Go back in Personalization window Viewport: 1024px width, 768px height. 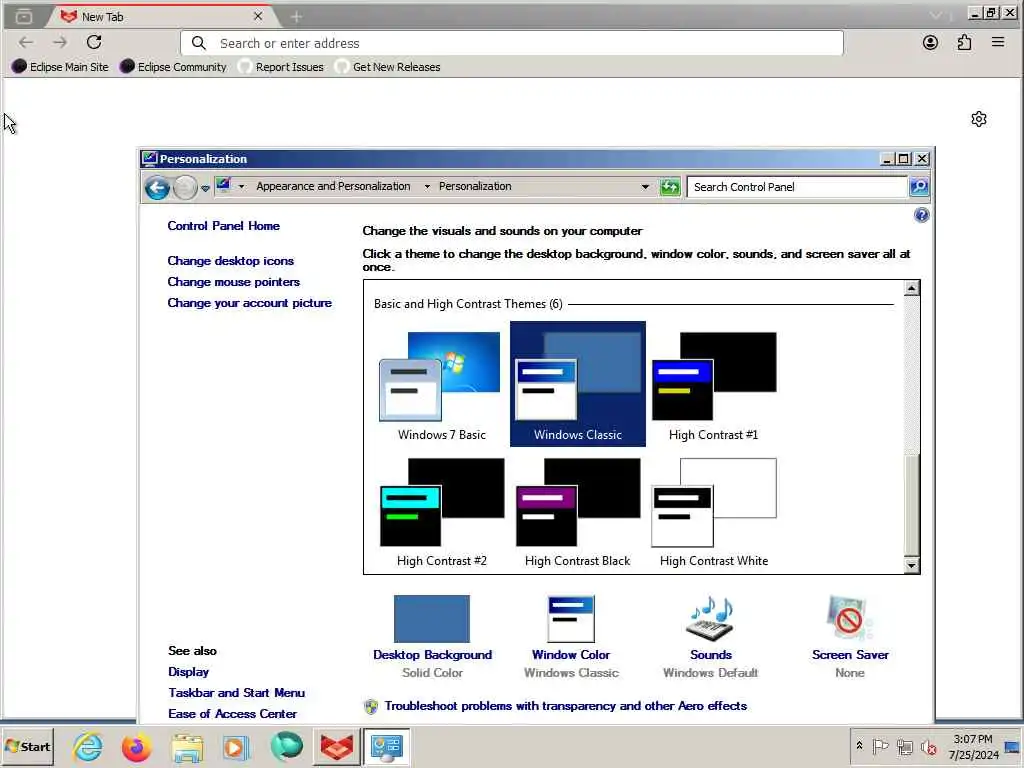(157, 188)
